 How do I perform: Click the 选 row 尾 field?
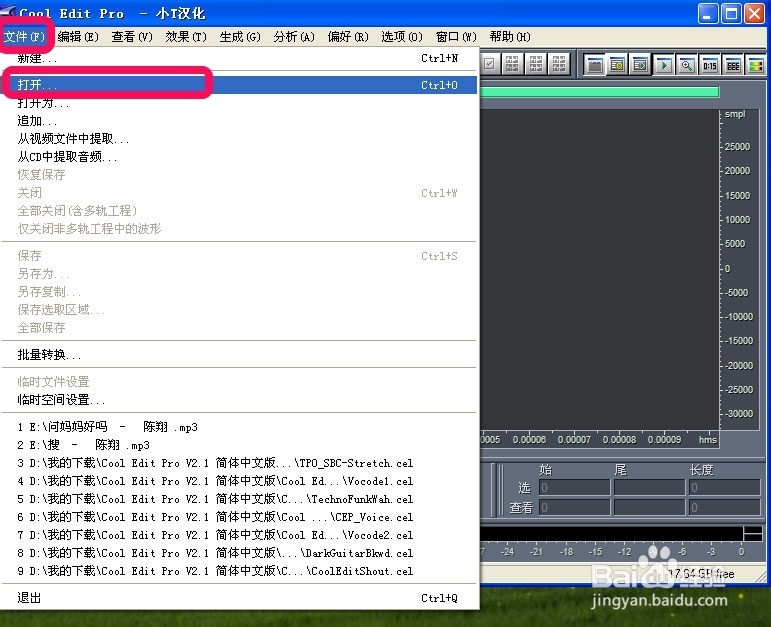click(x=649, y=487)
